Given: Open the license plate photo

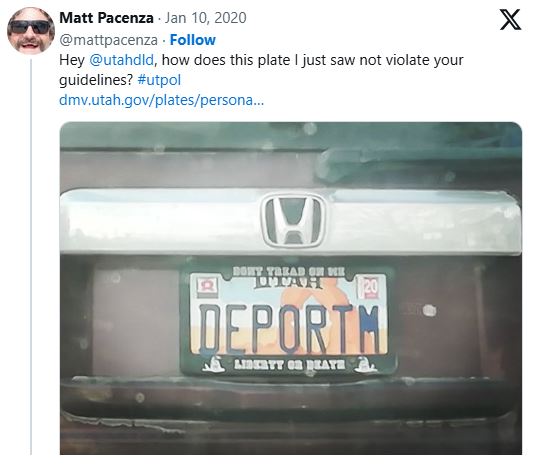Looking at the screenshot, I should click(x=291, y=288).
